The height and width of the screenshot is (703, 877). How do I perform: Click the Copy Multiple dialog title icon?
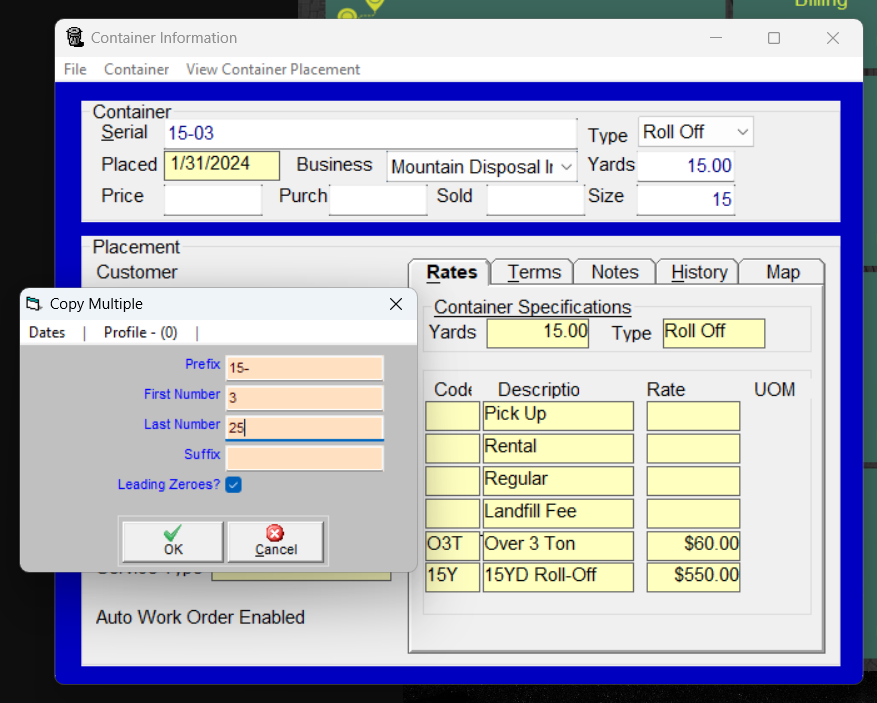click(34, 304)
